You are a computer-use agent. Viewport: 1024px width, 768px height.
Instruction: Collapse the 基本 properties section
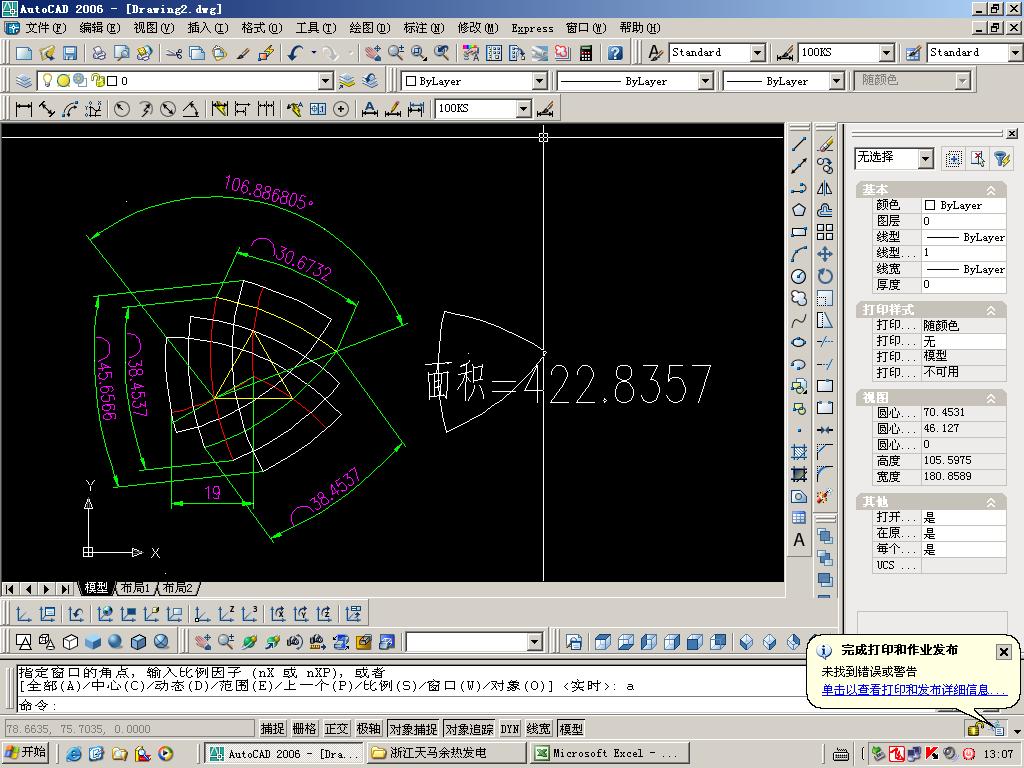pyautogui.click(x=991, y=190)
